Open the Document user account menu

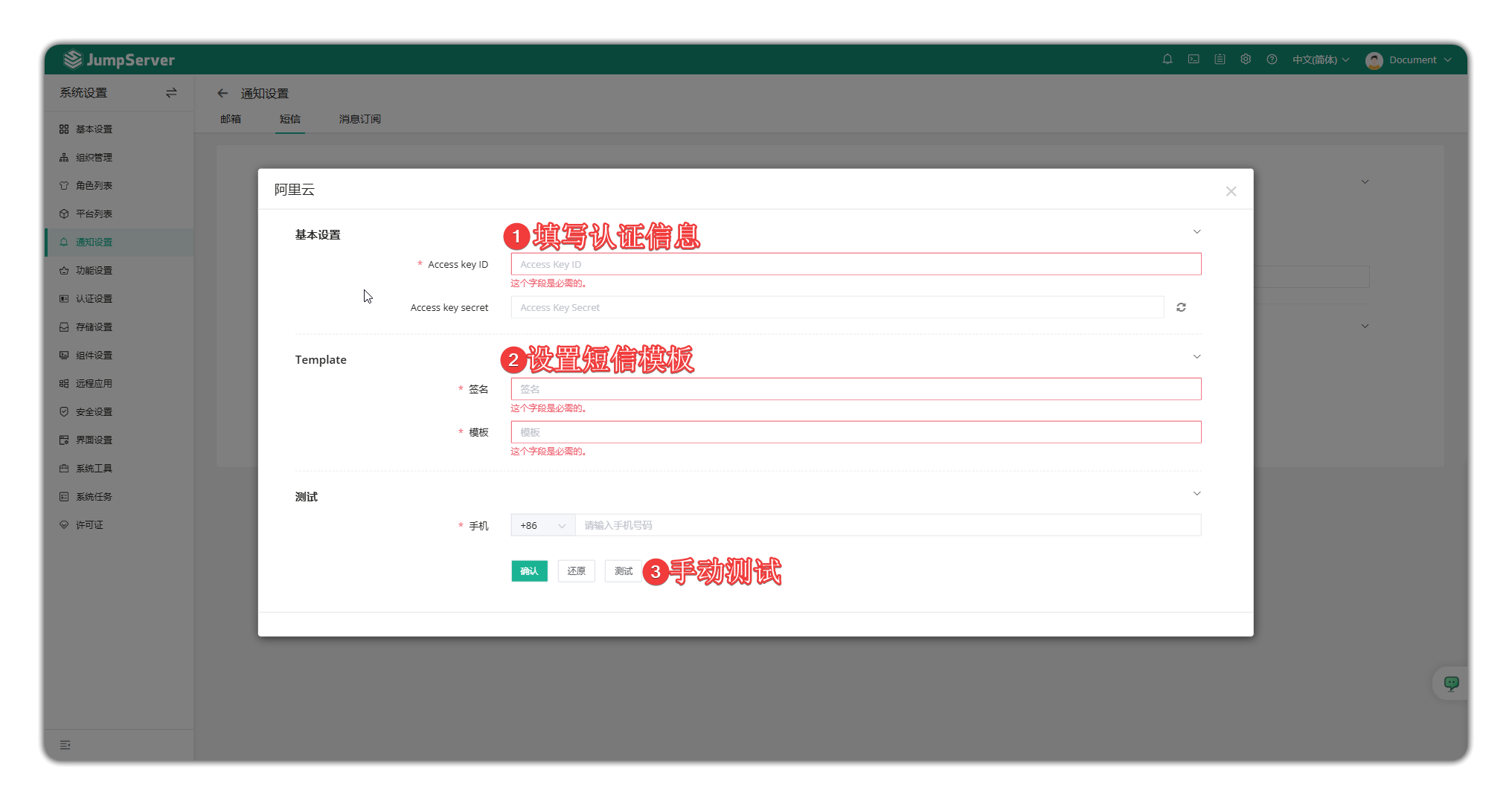[x=1409, y=60]
